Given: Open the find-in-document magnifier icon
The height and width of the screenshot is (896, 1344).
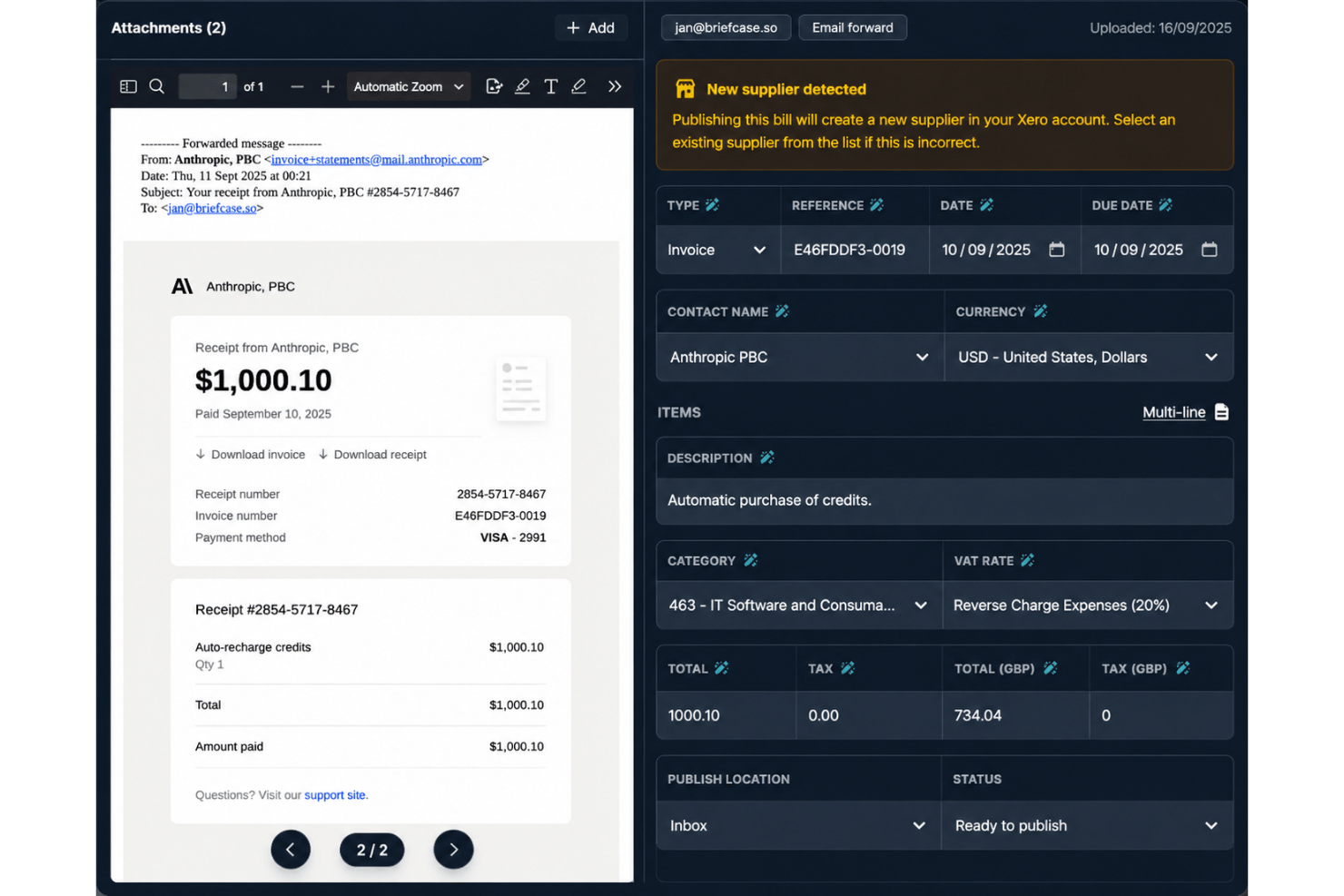Looking at the screenshot, I should pos(157,86).
